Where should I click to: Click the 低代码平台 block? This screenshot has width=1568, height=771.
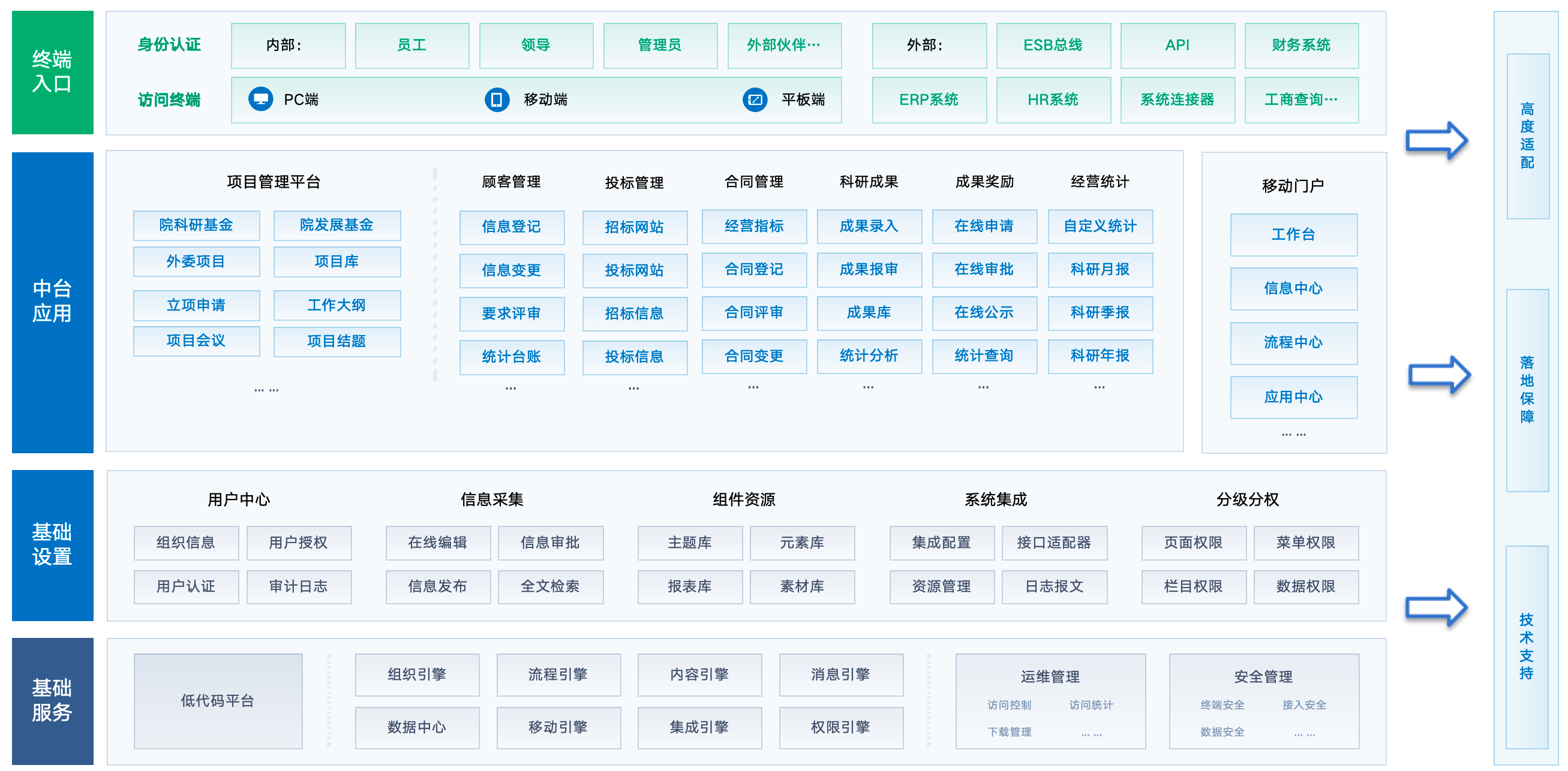(x=218, y=701)
